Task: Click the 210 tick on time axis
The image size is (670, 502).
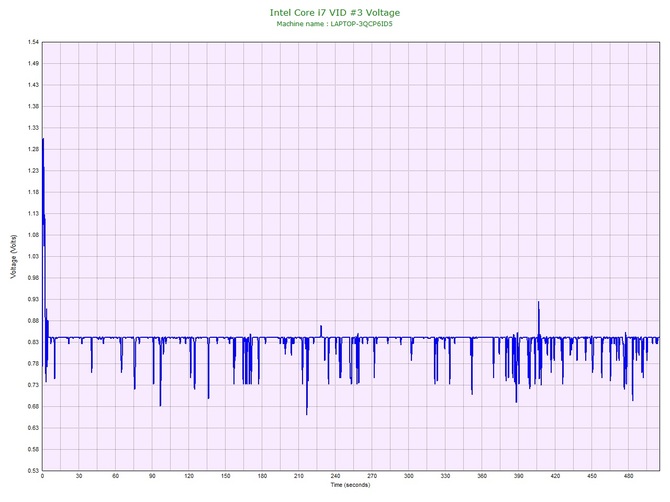Action: click(x=299, y=476)
